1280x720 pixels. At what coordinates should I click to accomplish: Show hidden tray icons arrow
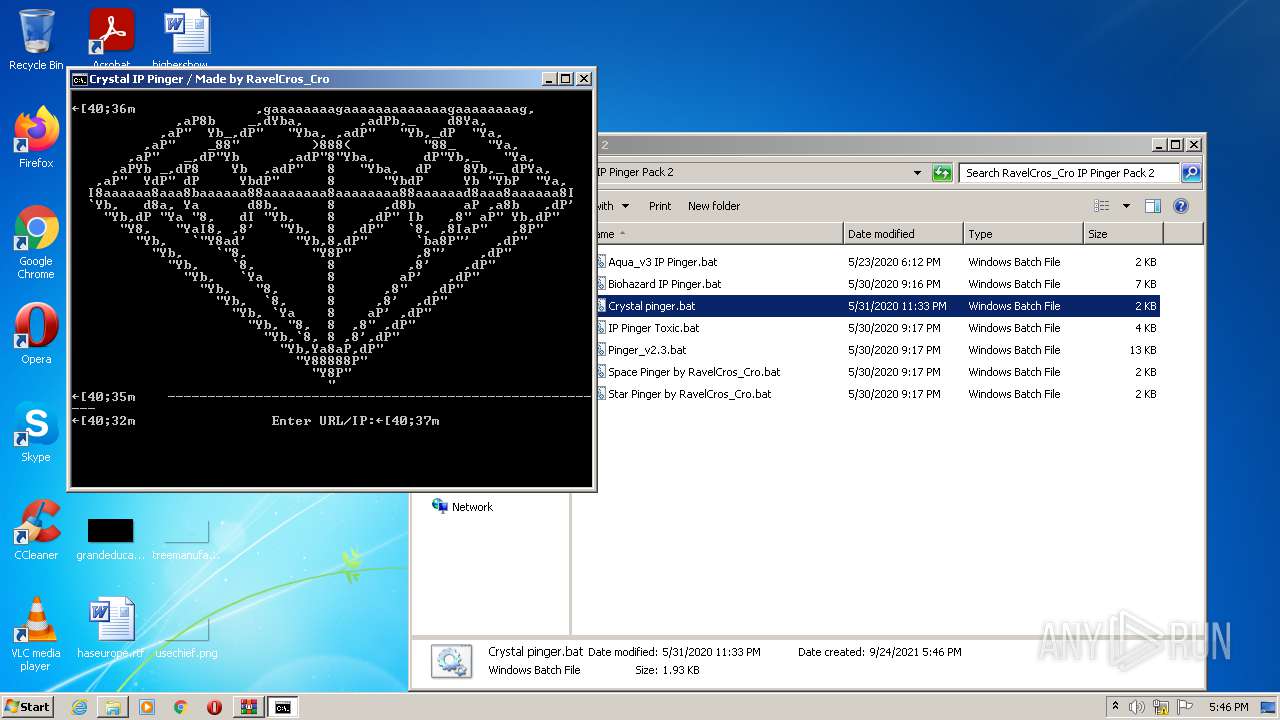pyautogui.click(x=1115, y=707)
